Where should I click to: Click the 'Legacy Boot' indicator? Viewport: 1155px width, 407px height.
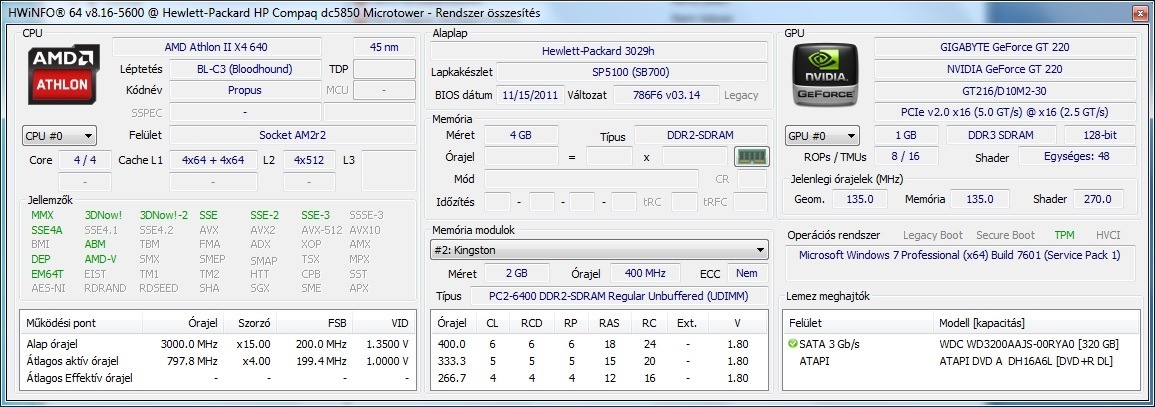point(933,236)
